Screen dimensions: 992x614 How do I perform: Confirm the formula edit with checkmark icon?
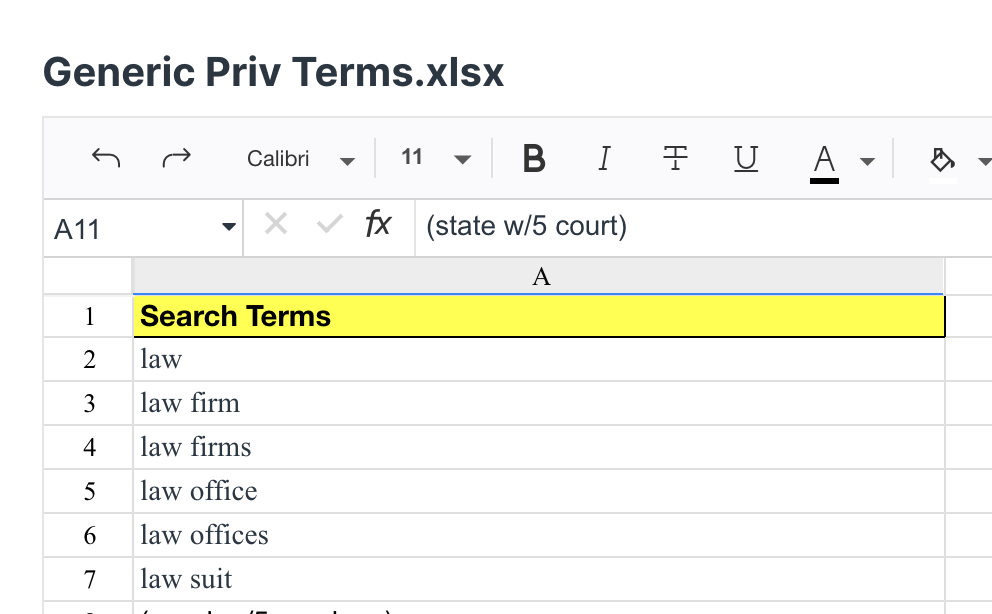(x=329, y=224)
